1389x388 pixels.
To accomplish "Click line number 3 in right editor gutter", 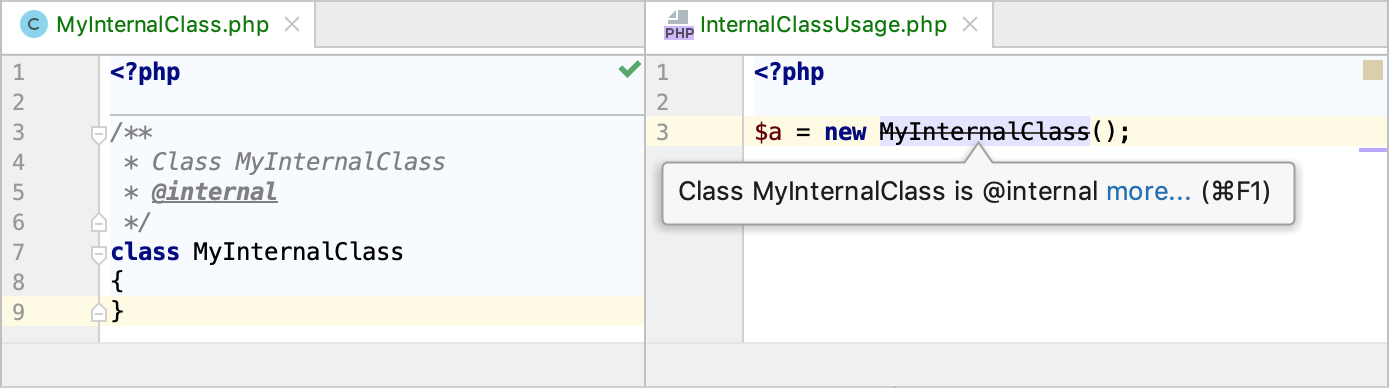I will 662,132.
